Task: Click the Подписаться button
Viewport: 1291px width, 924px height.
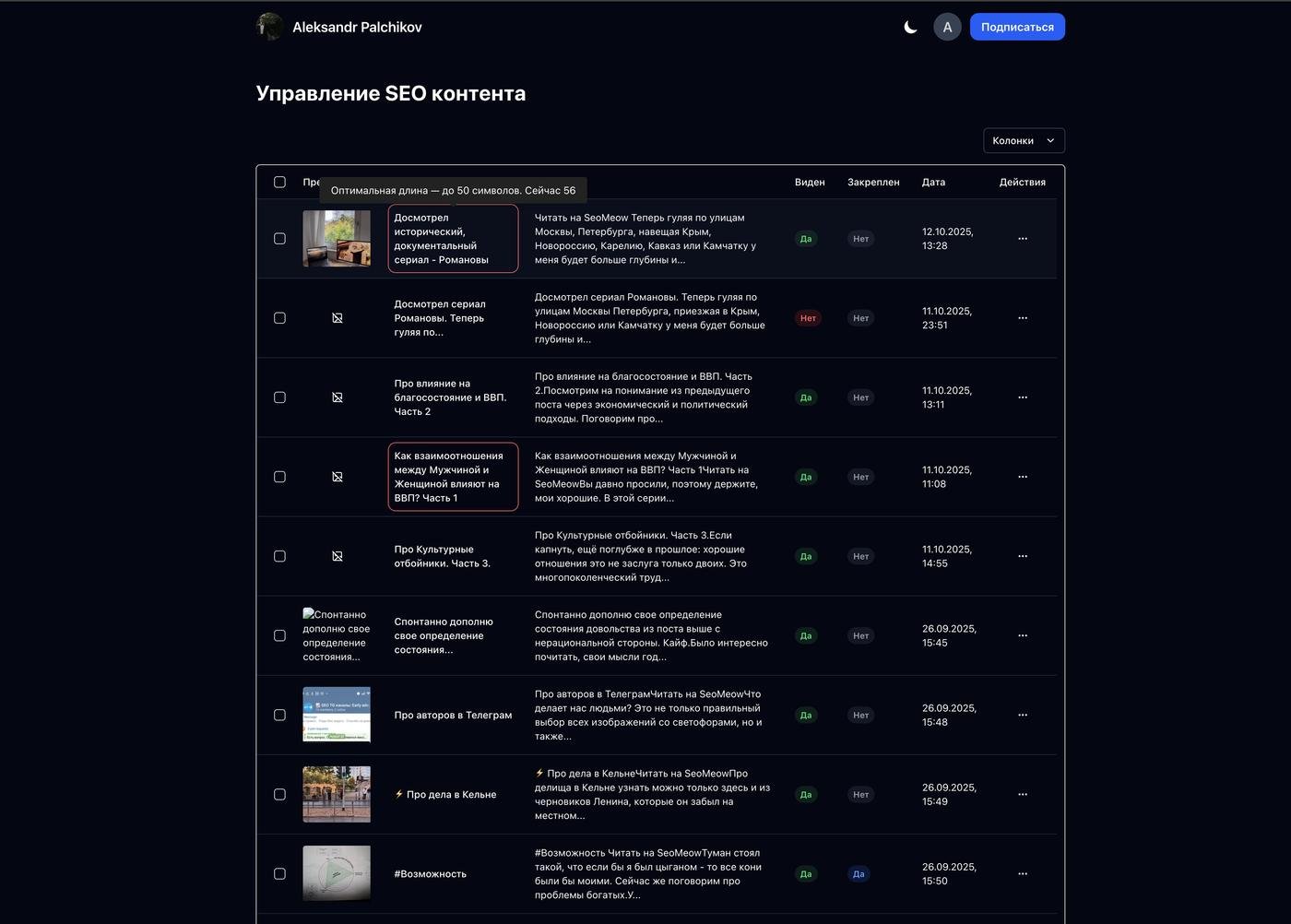Action: pyautogui.click(x=1017, y=28)
